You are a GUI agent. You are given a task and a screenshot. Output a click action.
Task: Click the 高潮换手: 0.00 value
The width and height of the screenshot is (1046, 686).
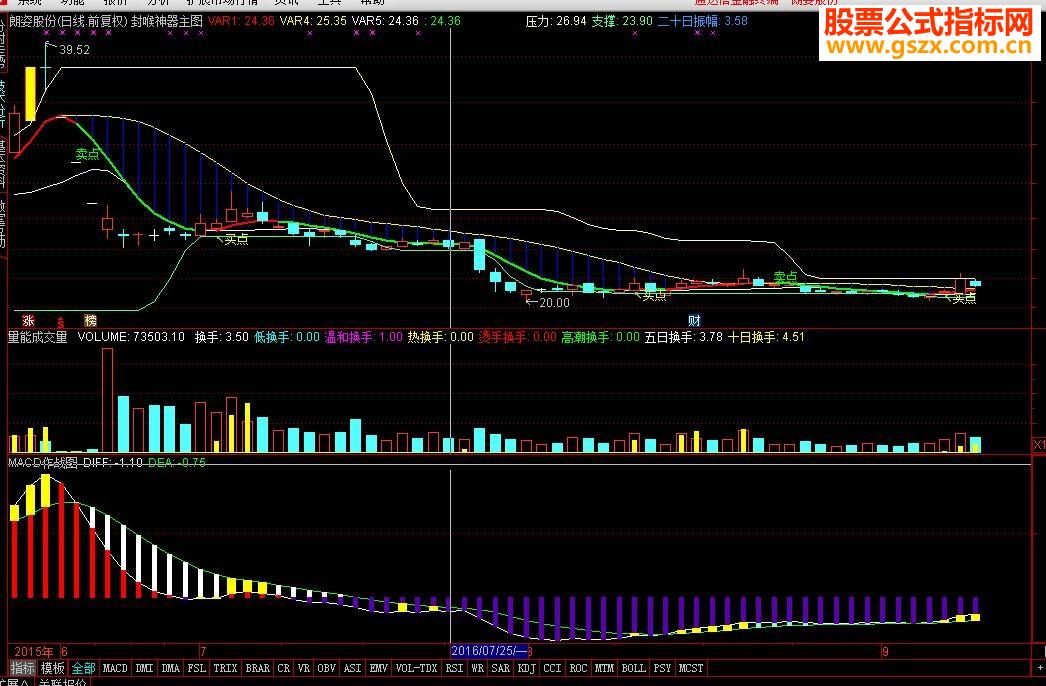[600, 337]
